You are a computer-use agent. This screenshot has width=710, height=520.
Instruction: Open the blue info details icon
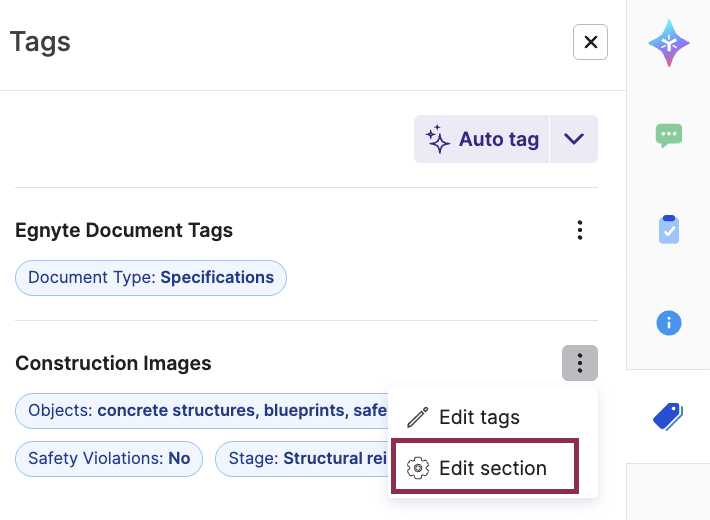[669, 323]
